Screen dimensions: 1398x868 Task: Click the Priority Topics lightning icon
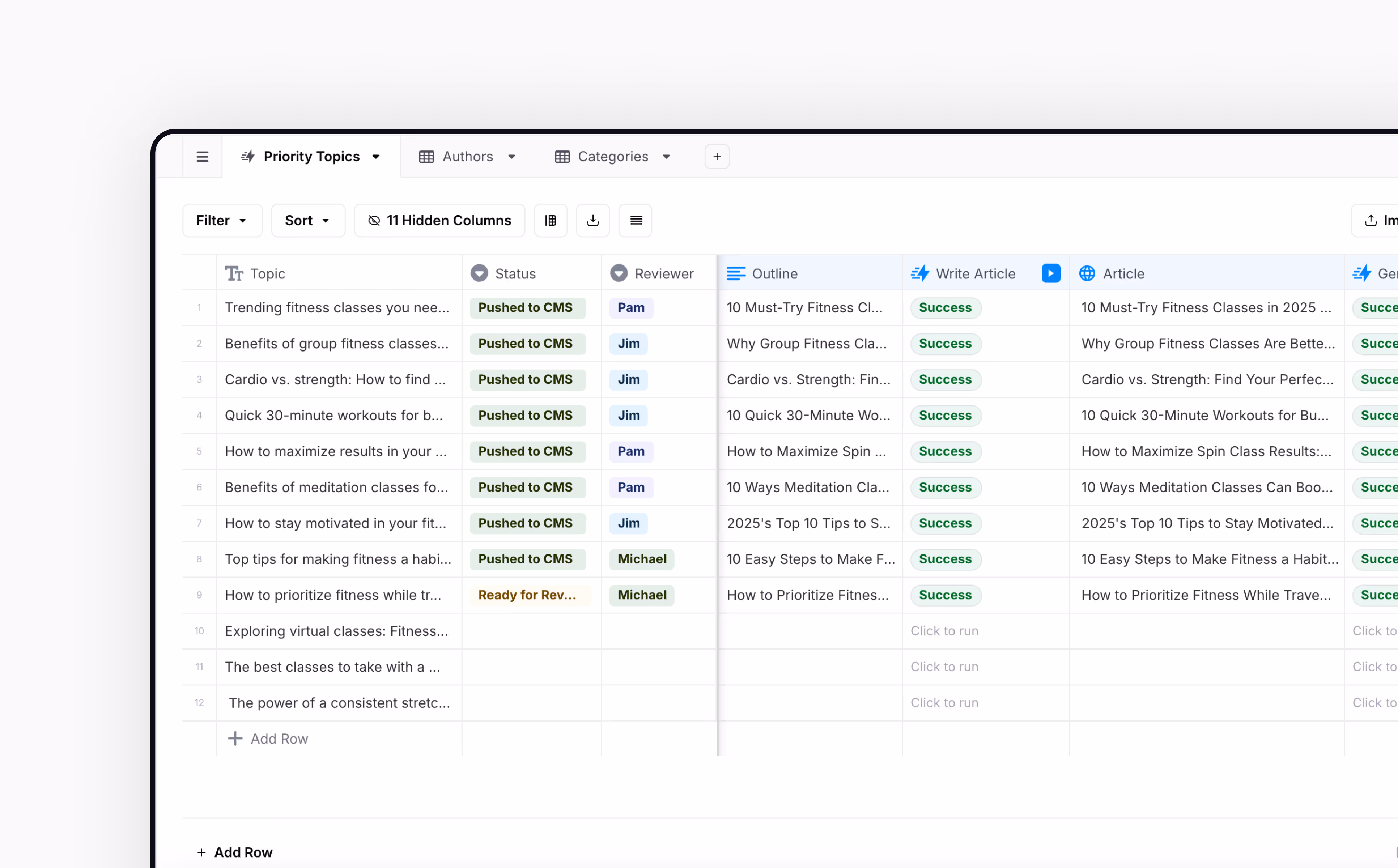coord(248,157)
